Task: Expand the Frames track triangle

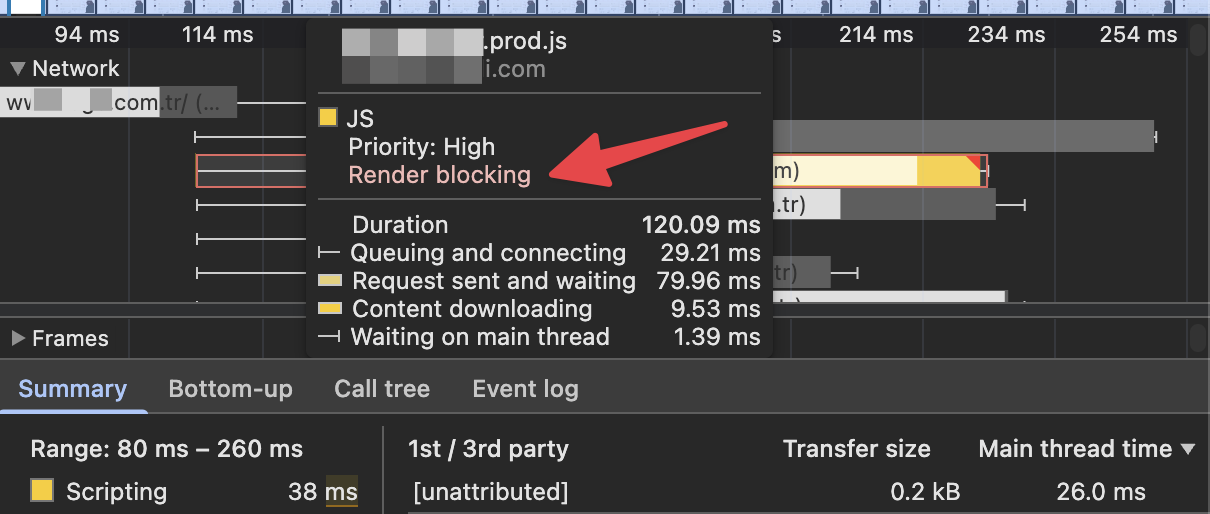Action: pyautogui.click(x=18, y=339)
